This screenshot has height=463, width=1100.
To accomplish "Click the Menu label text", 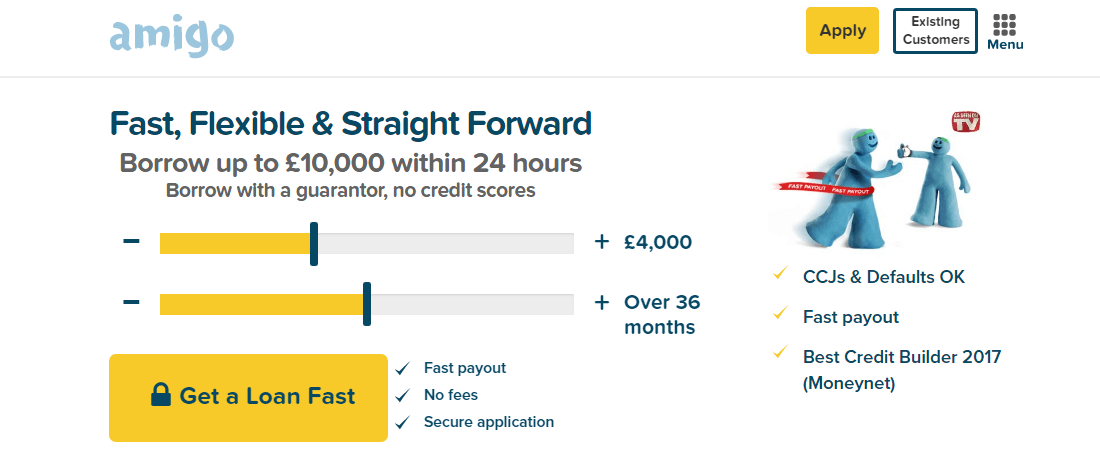I will (x=1005, y=45).
